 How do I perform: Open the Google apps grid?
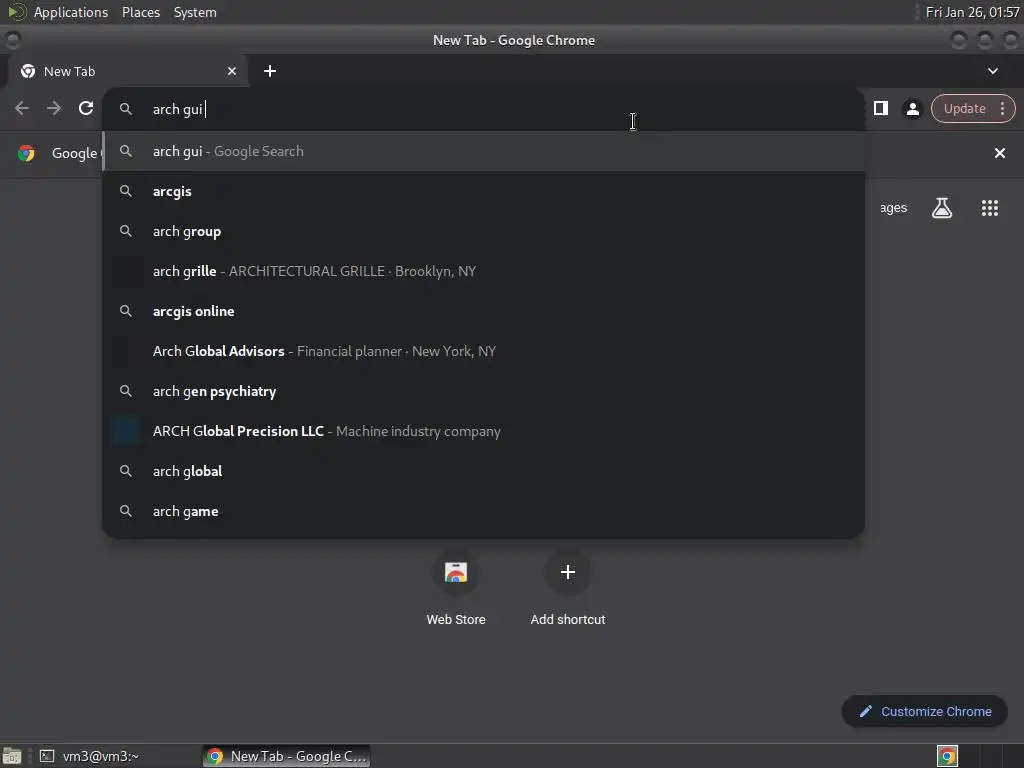[989, 208]
